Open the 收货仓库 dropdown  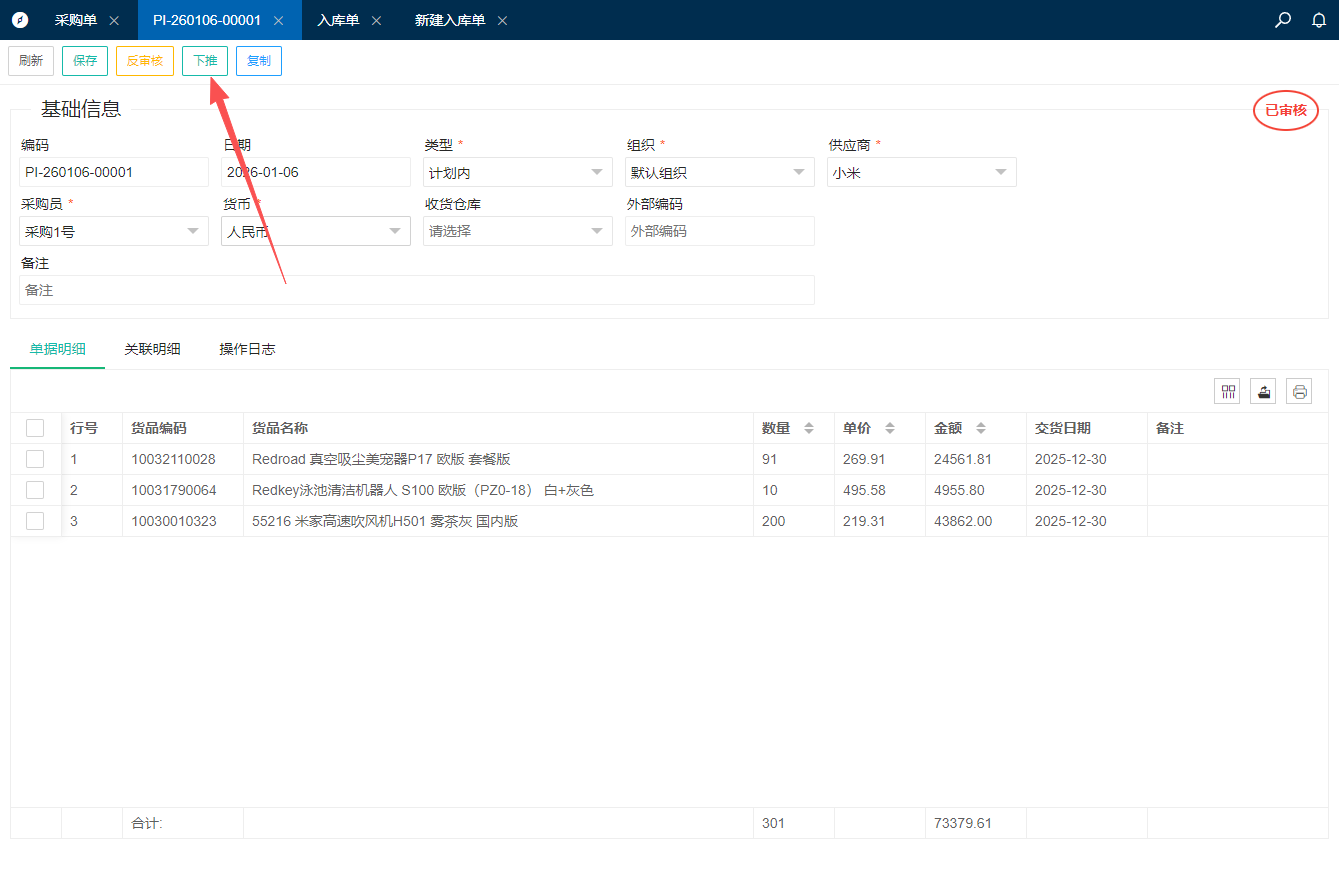(517, 231)
